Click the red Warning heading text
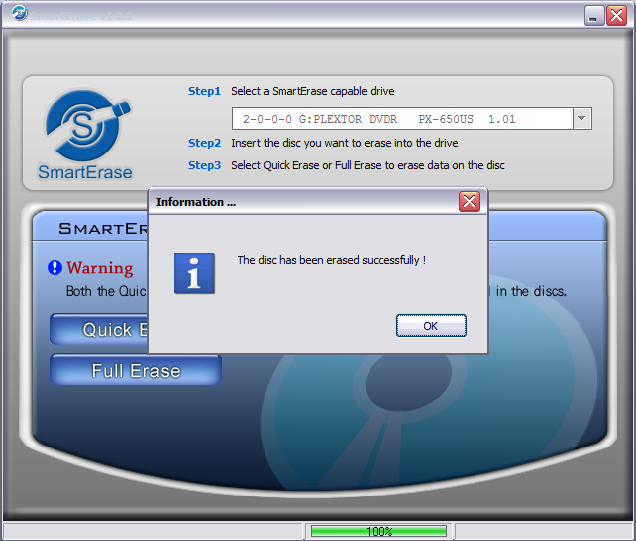 [100, 268]
